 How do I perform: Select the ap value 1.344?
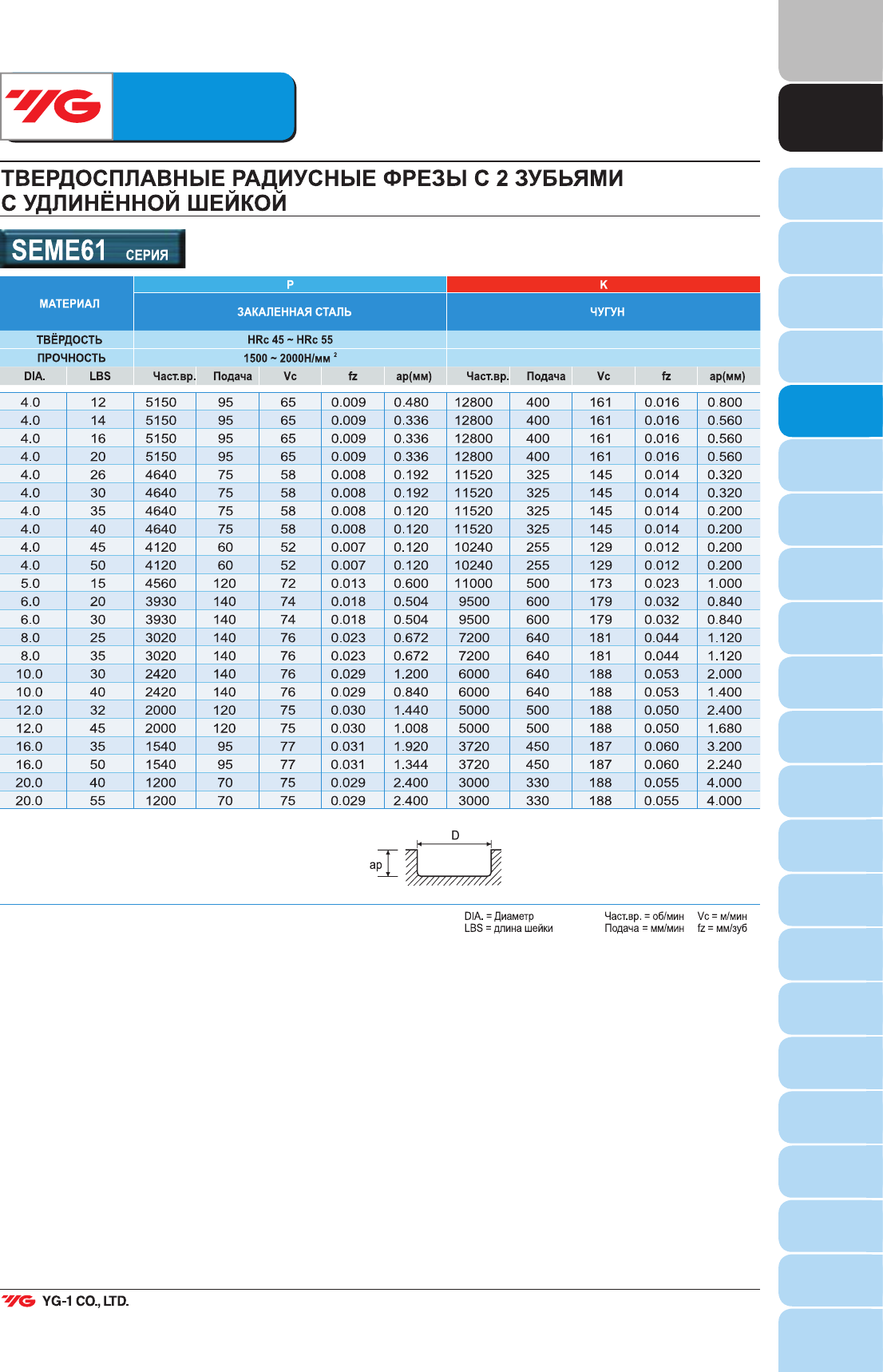pyautogui.click(x=411, y=764)
